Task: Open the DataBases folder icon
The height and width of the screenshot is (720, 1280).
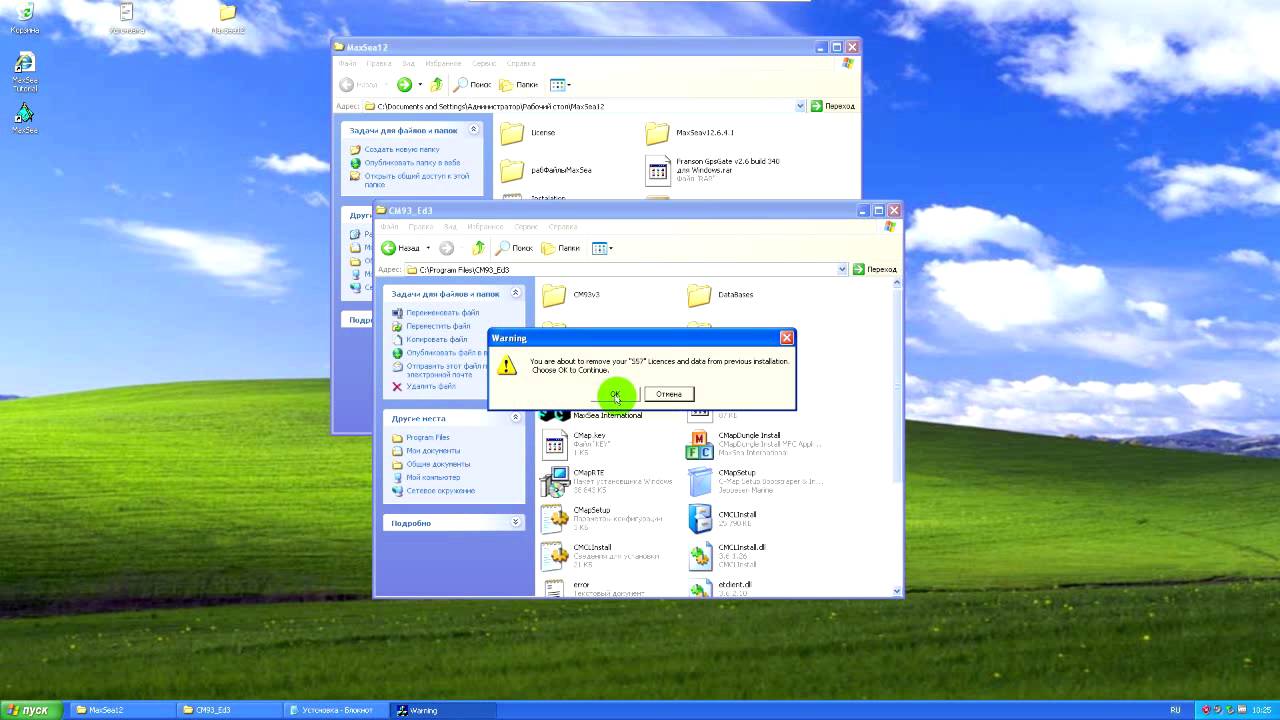Action: click(x=699, y=295)
